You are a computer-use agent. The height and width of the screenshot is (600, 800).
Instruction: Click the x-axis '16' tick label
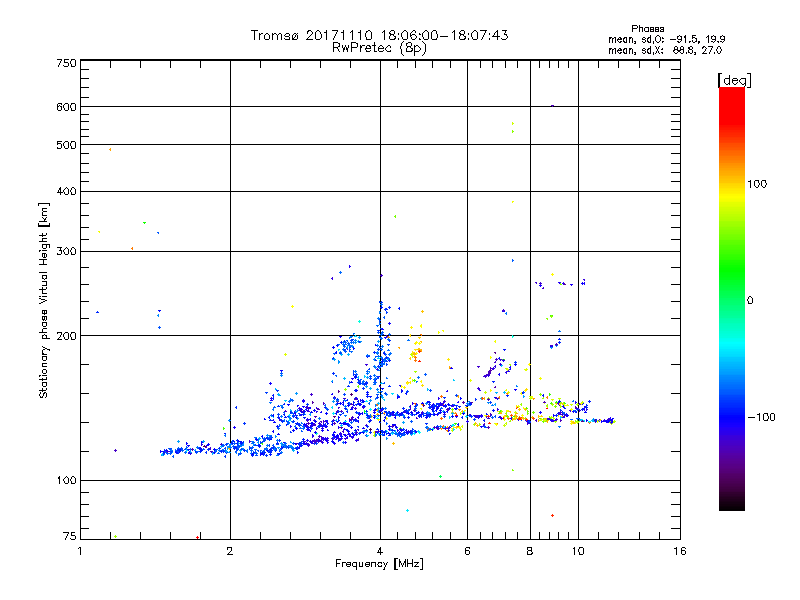pos(680,551)
